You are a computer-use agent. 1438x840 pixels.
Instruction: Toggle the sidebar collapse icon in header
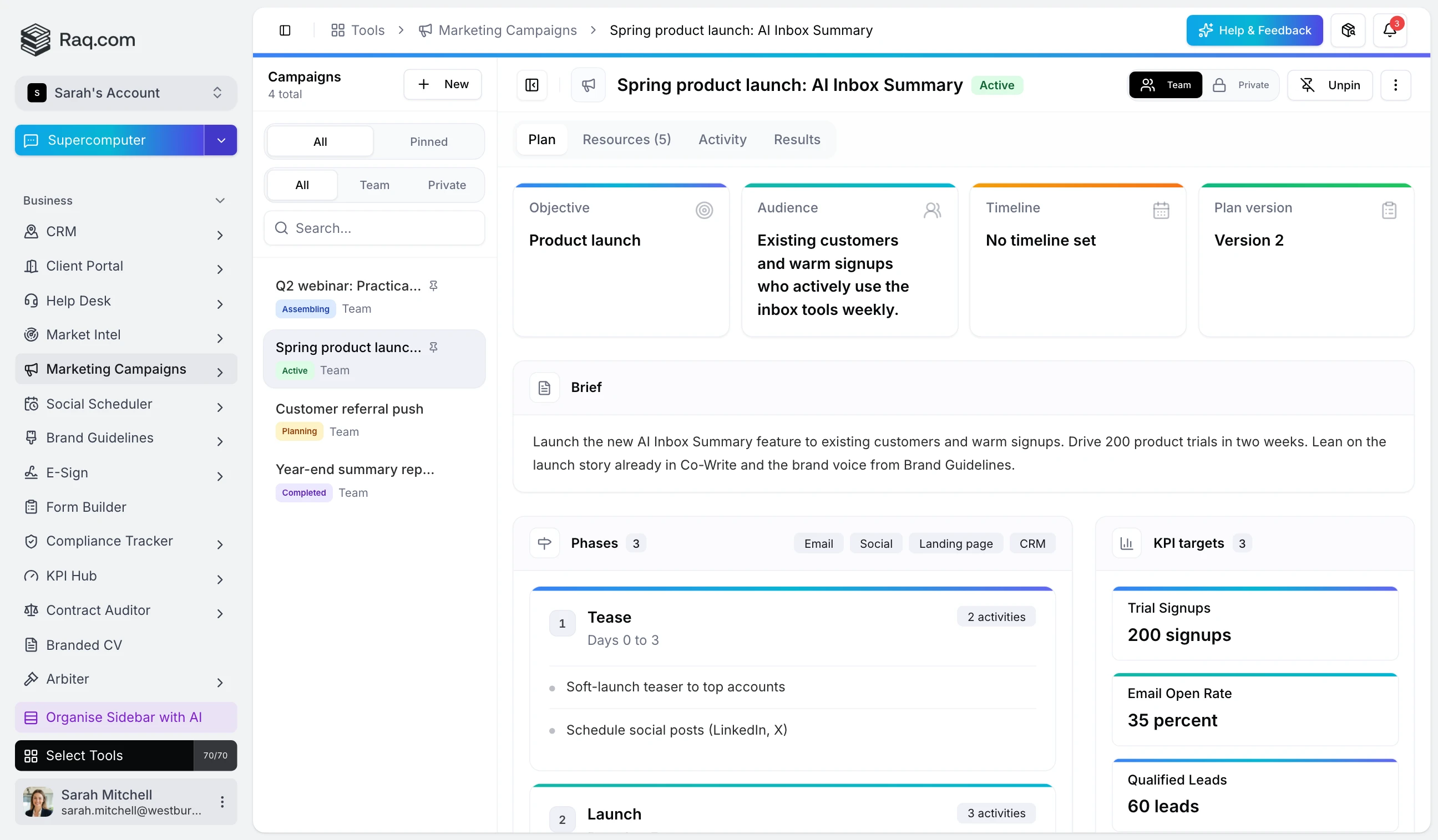tap(285, 30)
